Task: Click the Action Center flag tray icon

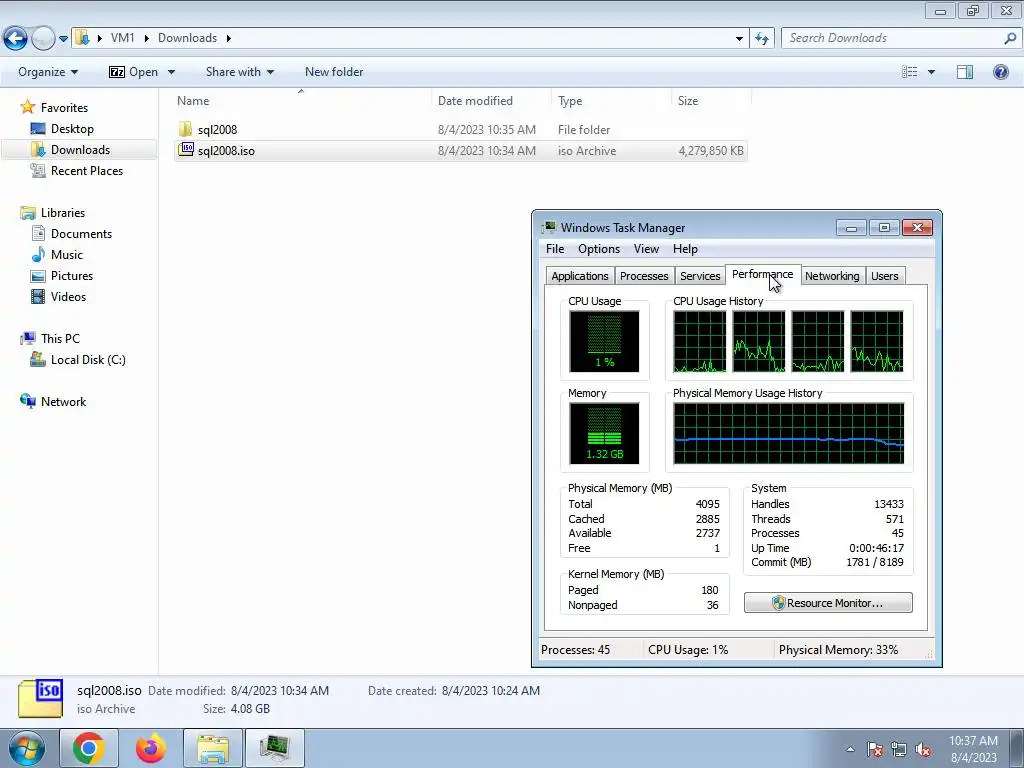Action: [875, 750]
